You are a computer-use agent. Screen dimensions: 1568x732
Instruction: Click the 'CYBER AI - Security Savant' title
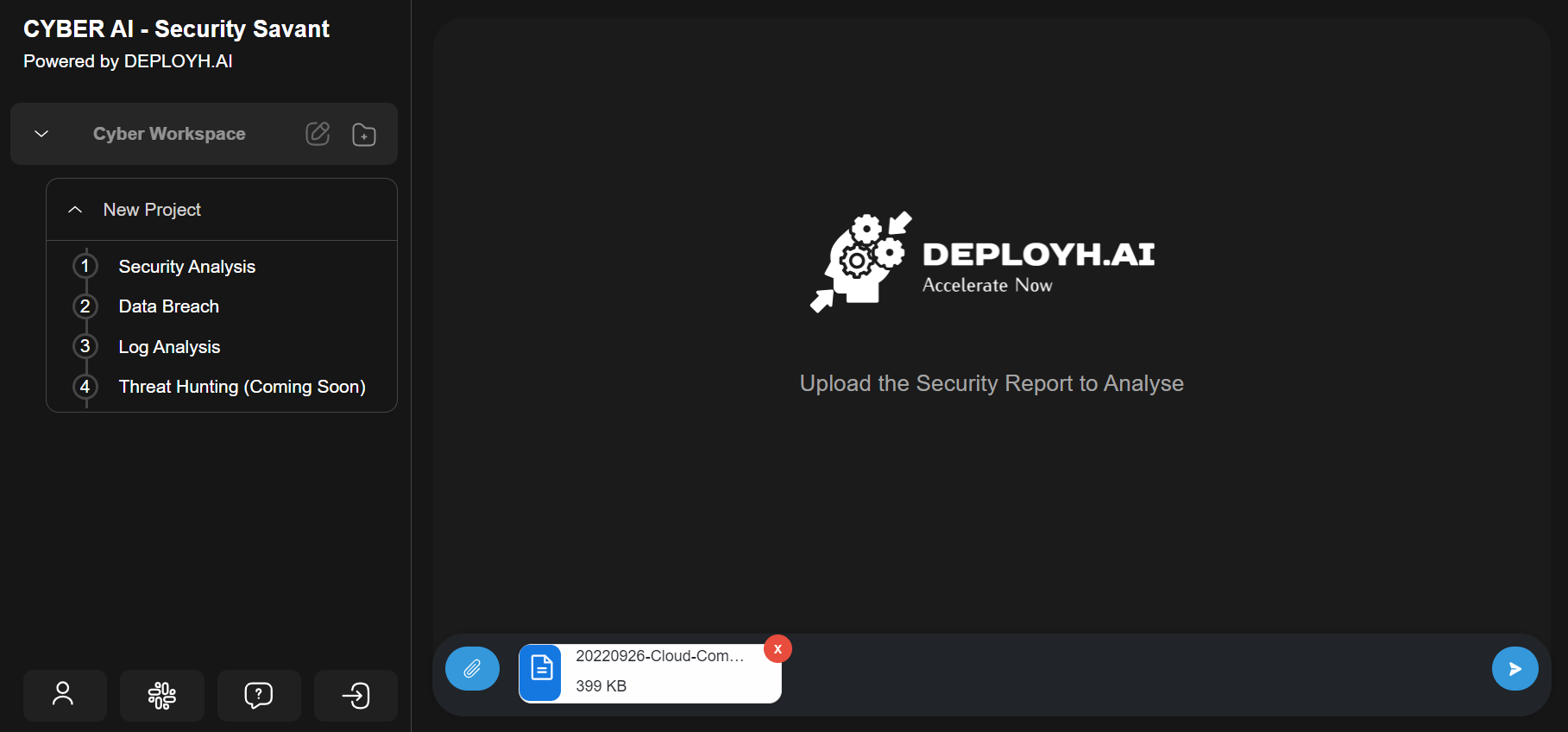point(176,29)
